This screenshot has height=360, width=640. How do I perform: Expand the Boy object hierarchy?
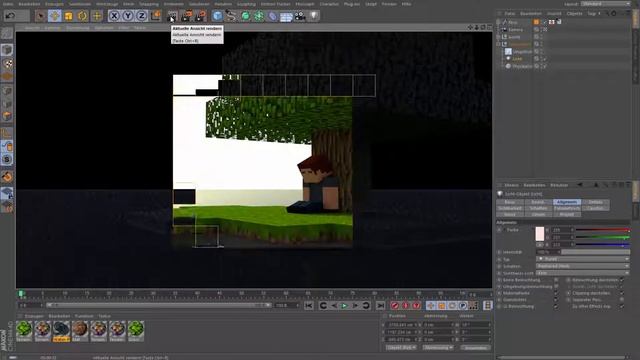[498, 22]
